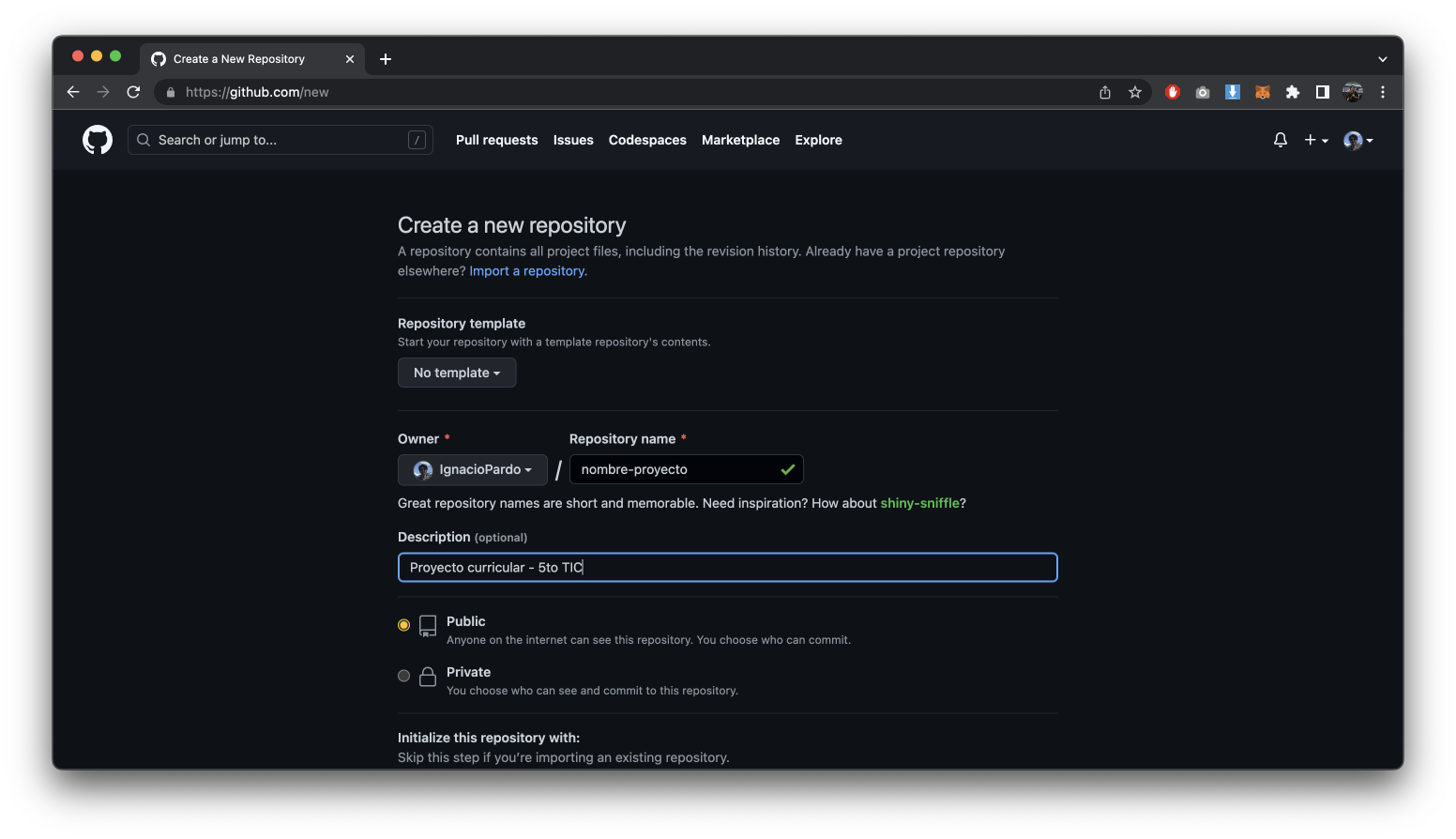Use the shiny-sniffle name suggestion
Screen dimensions: 1456x839
920,503
